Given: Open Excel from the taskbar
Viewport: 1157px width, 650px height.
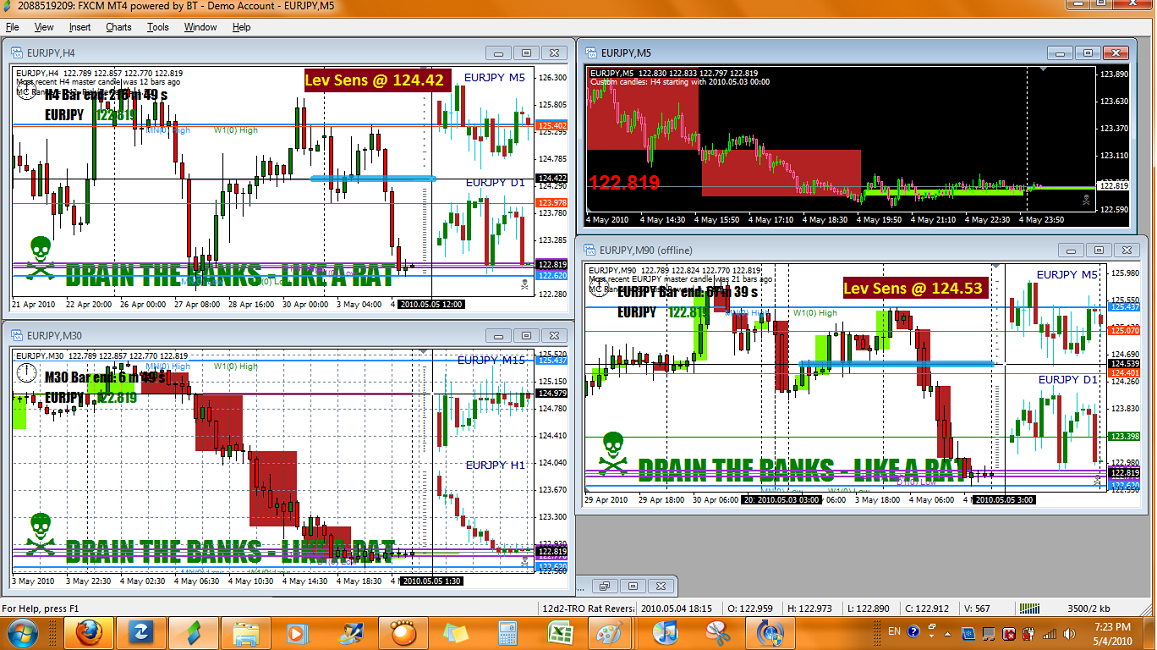Looking at the screenshot, I should [560, 634].
